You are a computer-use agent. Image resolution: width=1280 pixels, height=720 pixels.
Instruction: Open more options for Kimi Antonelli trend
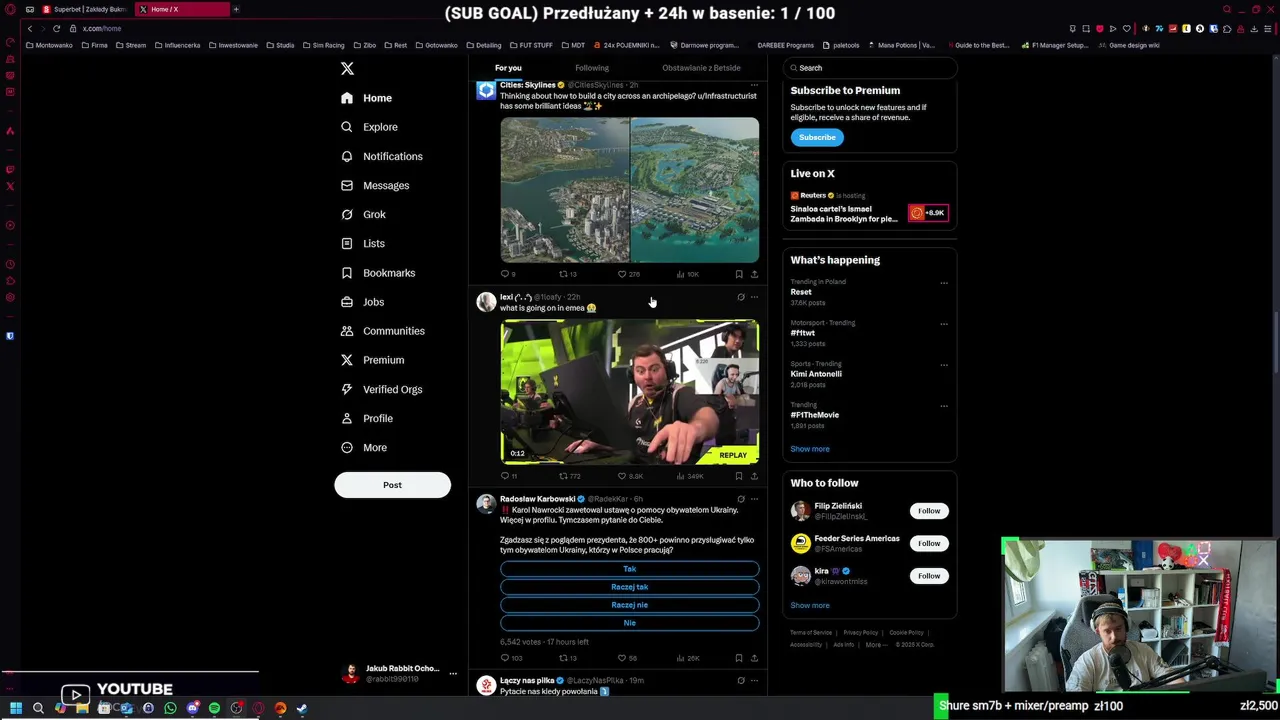[944, 365]
